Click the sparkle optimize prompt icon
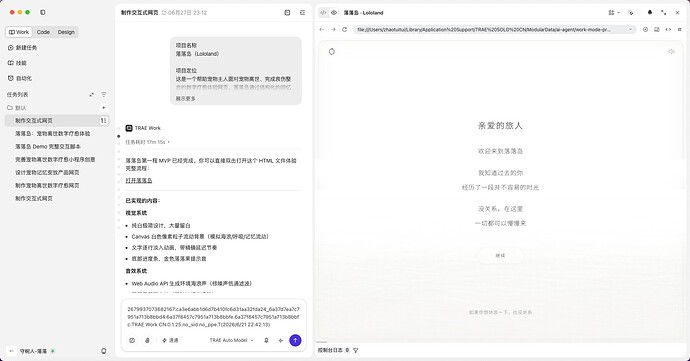Viewport: 690px width, 361px height. pyautogui.click(x=281, y=340)
